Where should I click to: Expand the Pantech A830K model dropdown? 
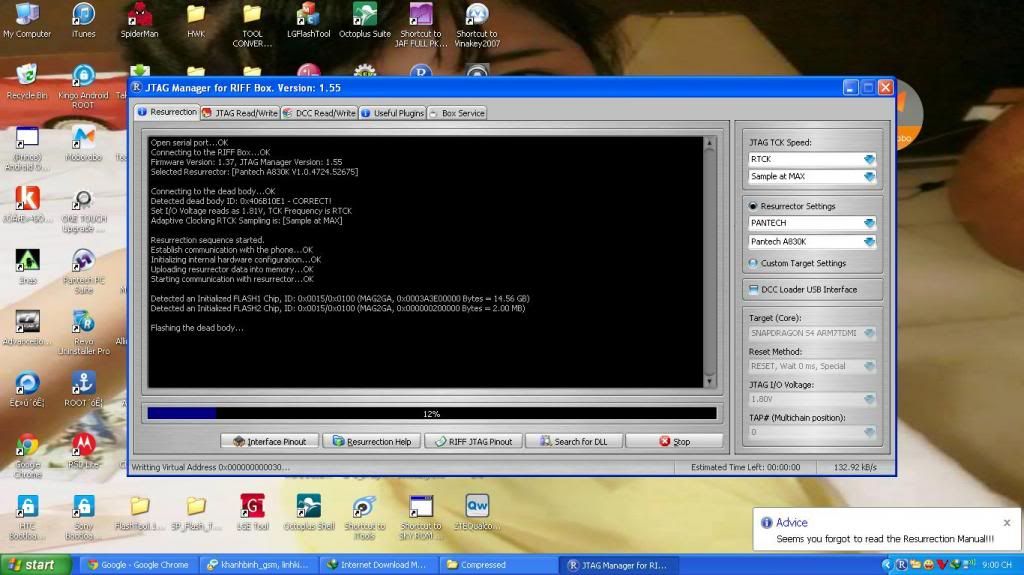[869, 242]
